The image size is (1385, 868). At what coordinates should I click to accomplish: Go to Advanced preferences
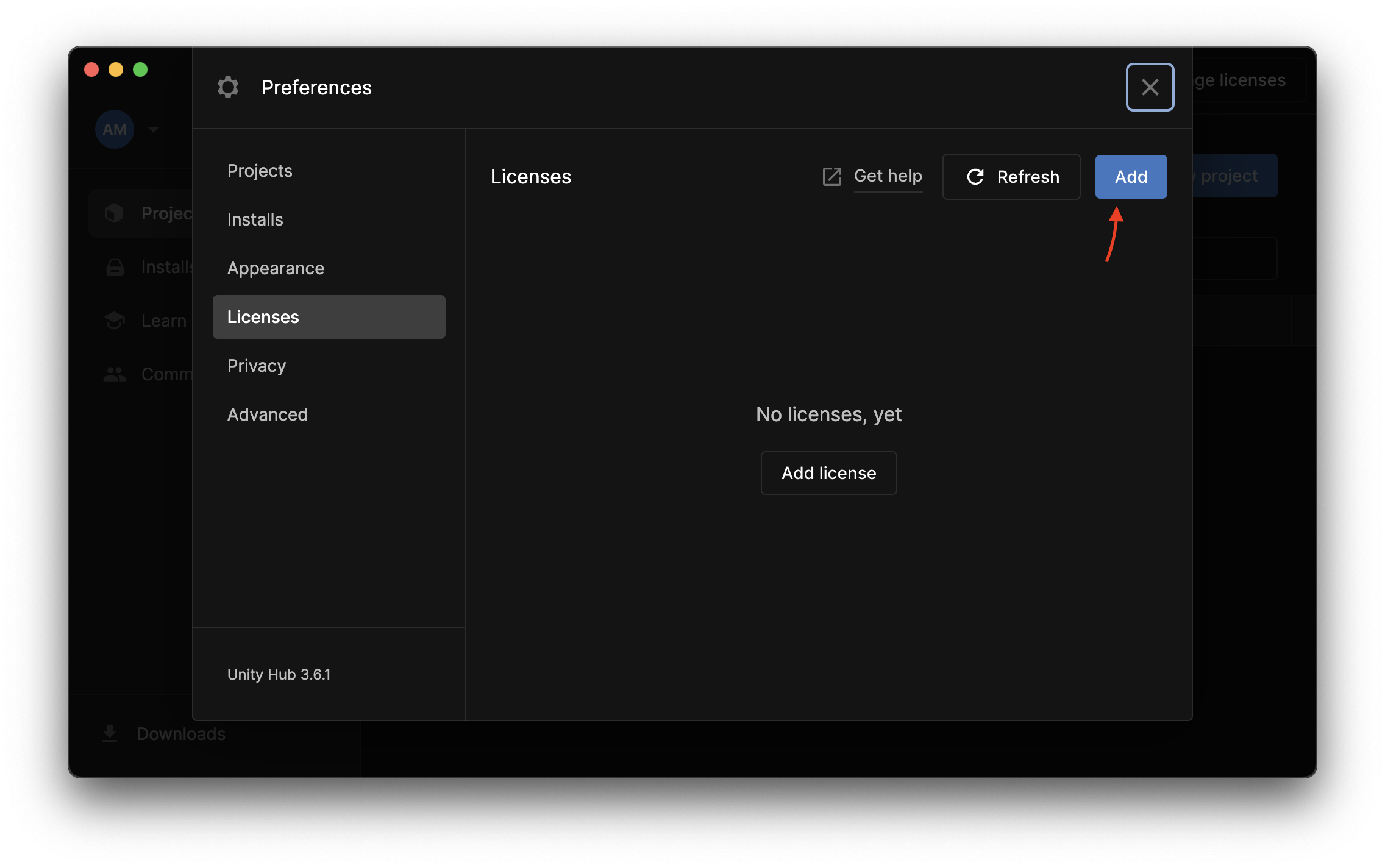click(x=267, y=414)
